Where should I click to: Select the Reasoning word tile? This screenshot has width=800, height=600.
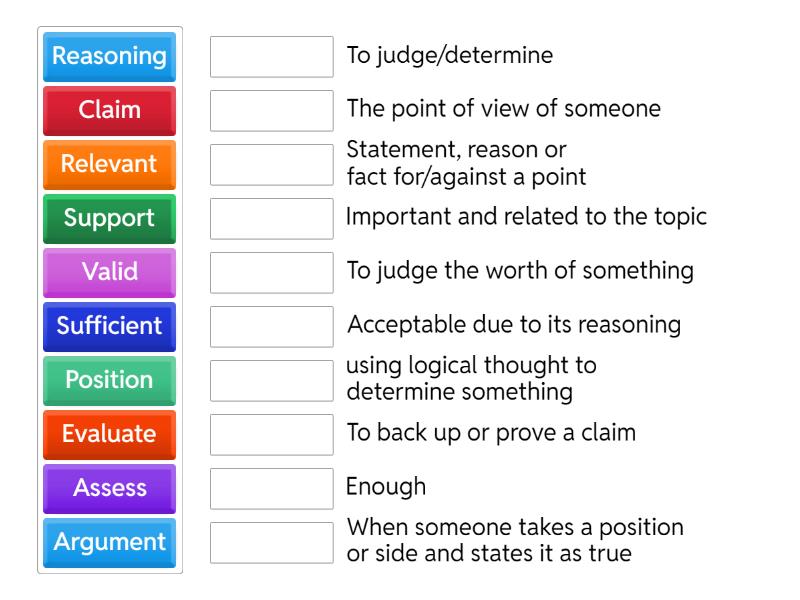[108, 57]
